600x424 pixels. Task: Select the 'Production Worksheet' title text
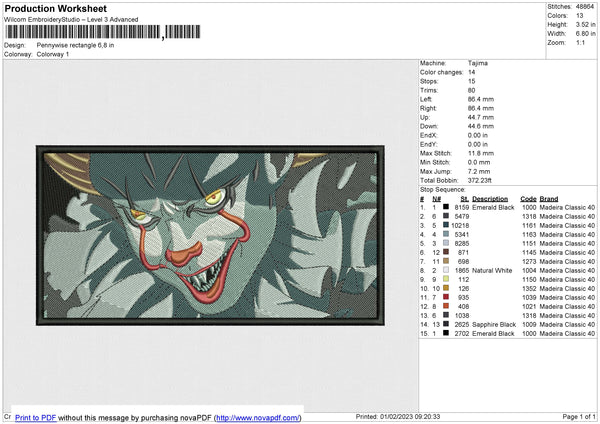[x=55, y=8]
